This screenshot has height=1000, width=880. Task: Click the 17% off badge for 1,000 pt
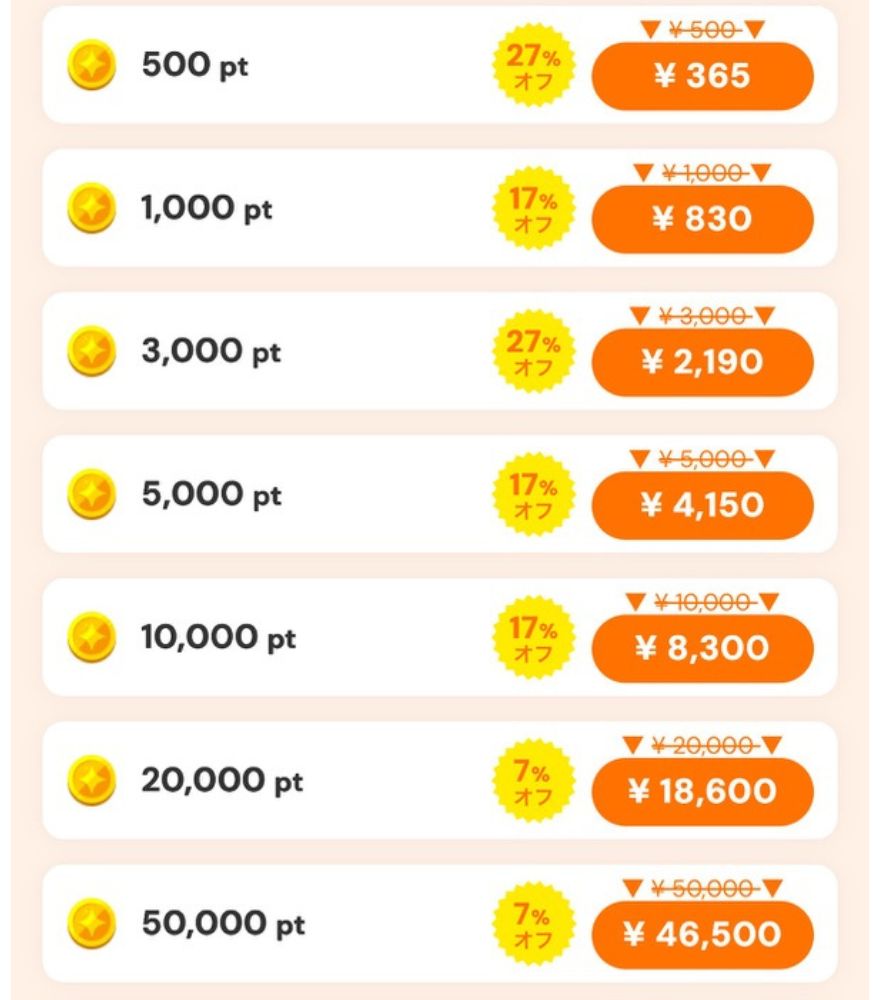(535, 210)
